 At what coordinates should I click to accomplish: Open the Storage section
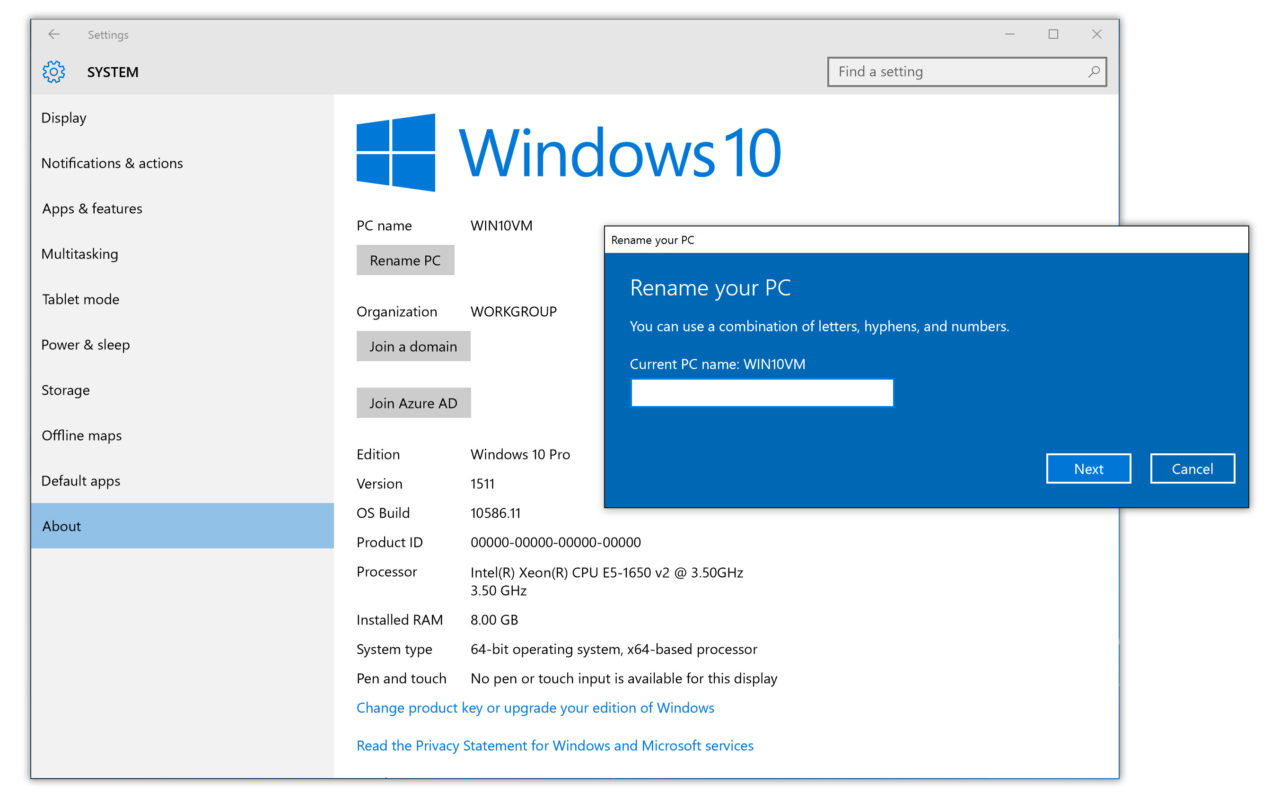182,390
